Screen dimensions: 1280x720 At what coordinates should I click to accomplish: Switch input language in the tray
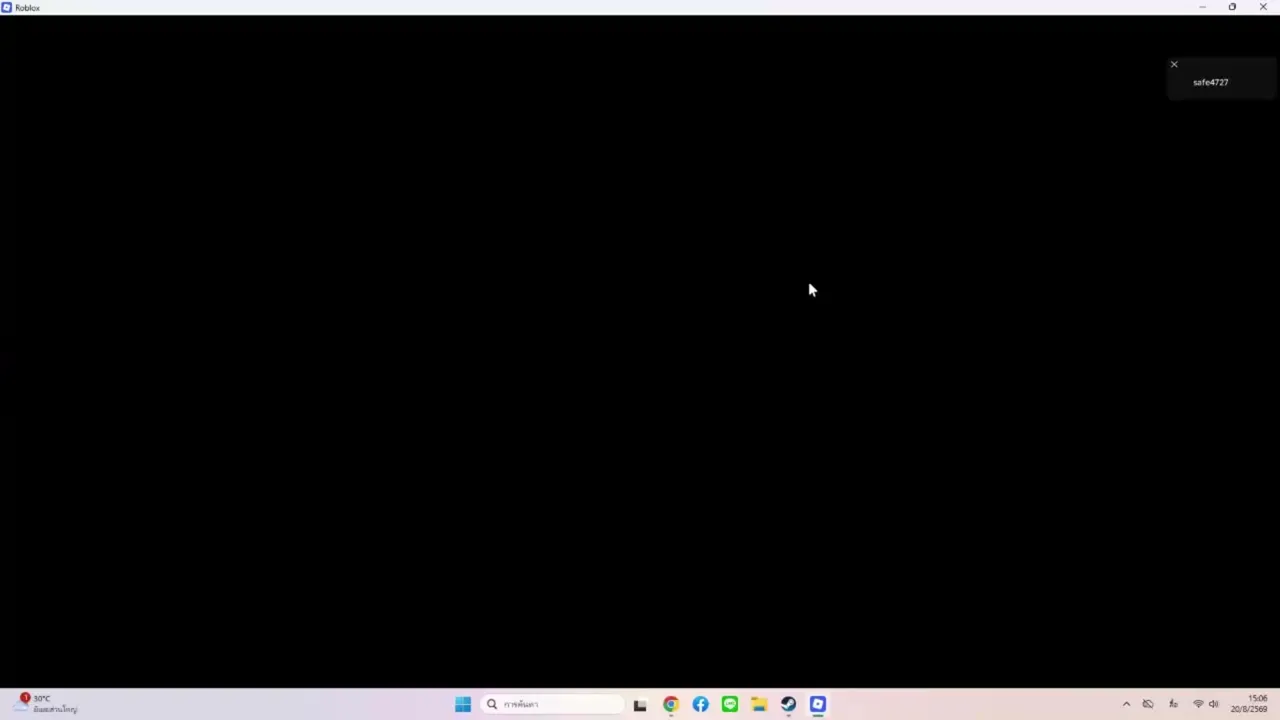[x=1173, y=704]
